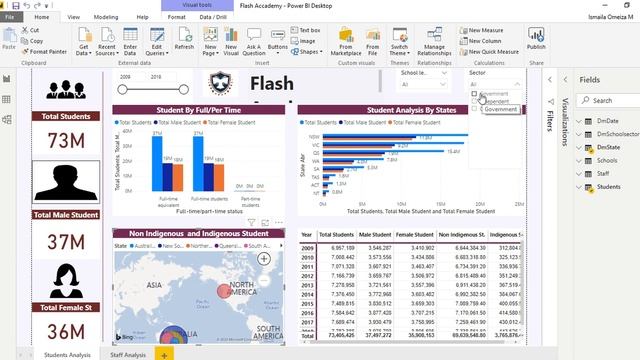Switch to Staff Analysis page tab
Screen dimensions: 640x360
click(x=128, y=355)
